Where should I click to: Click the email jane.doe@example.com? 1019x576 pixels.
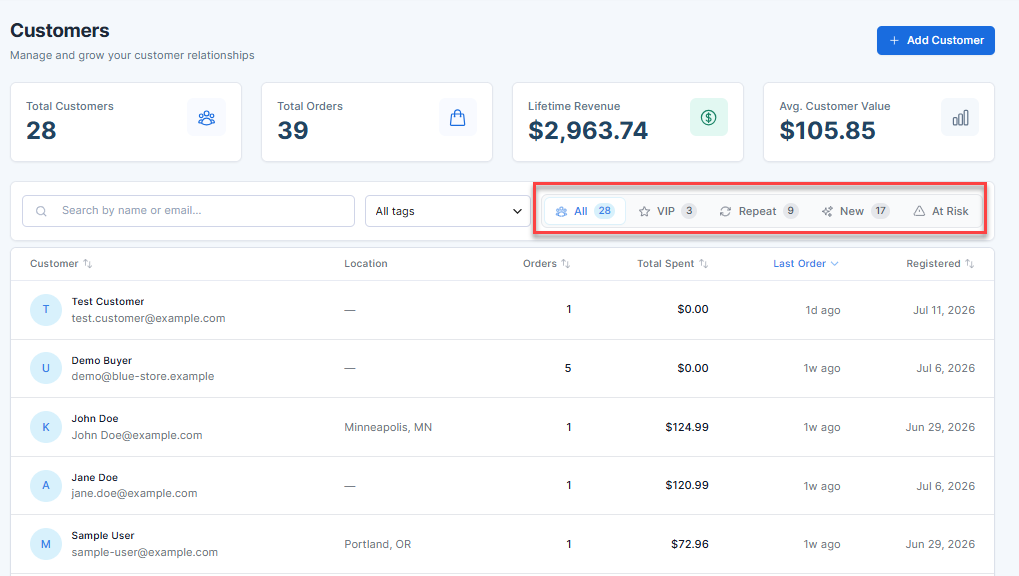point(135,493)
